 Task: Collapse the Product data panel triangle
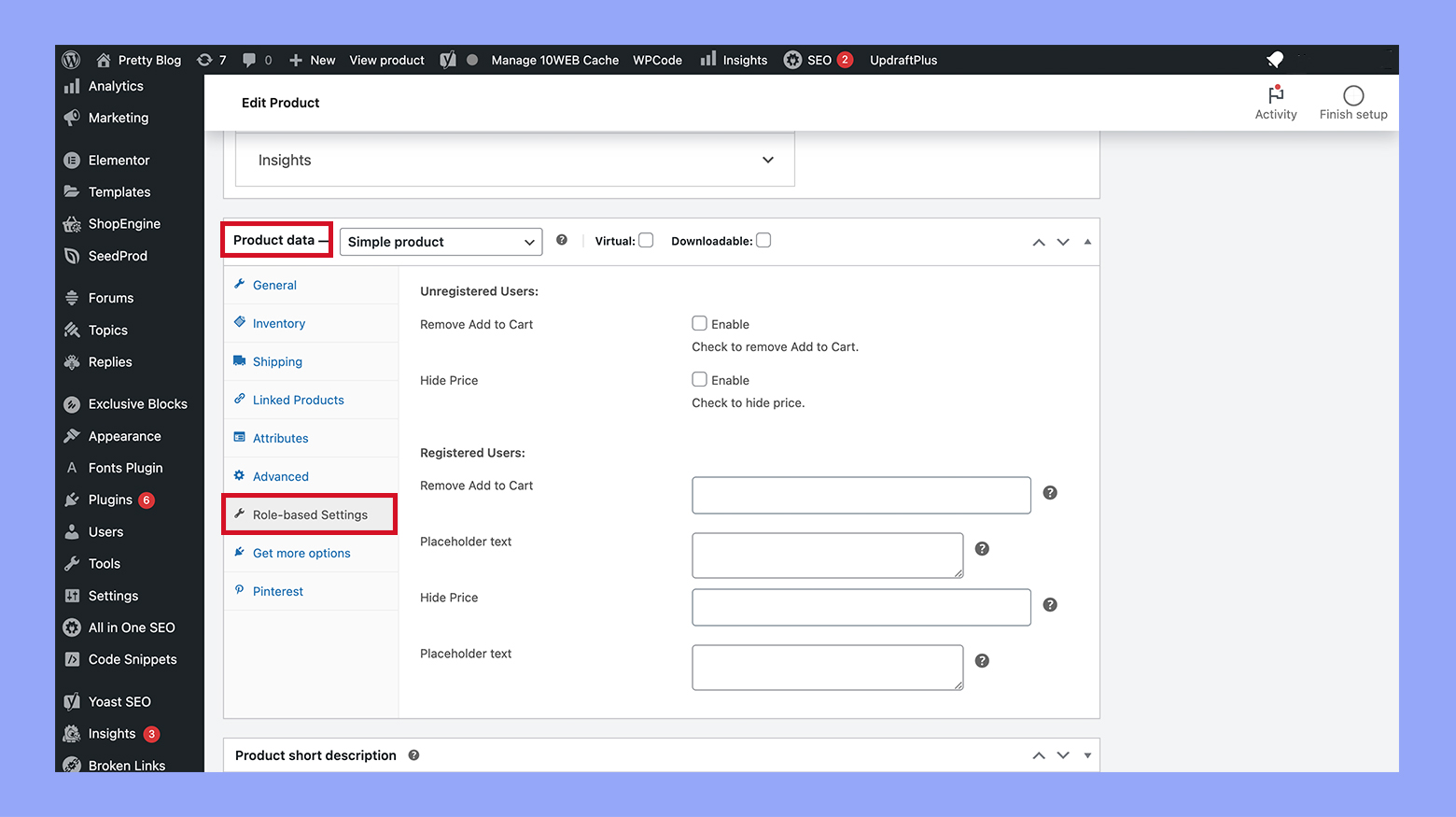[1087, 242]
